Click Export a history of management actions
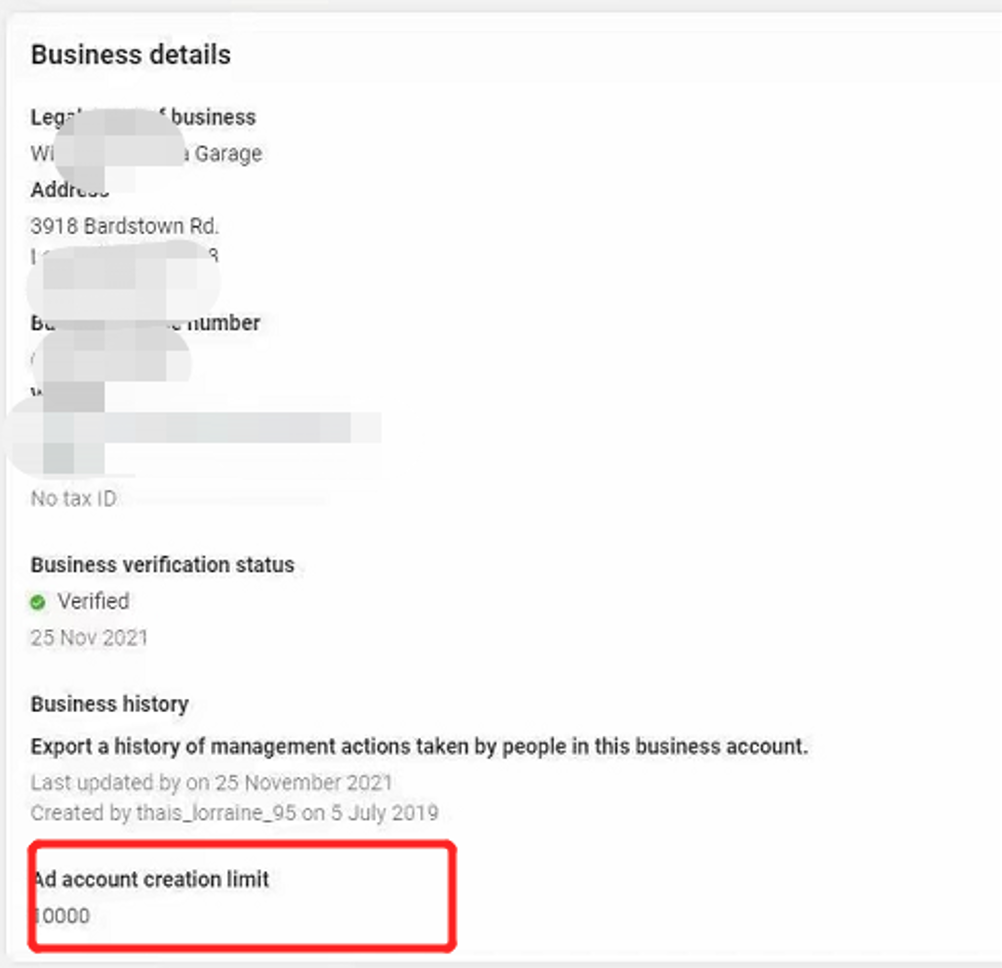 pyautogui.click(x=419, y=747)
